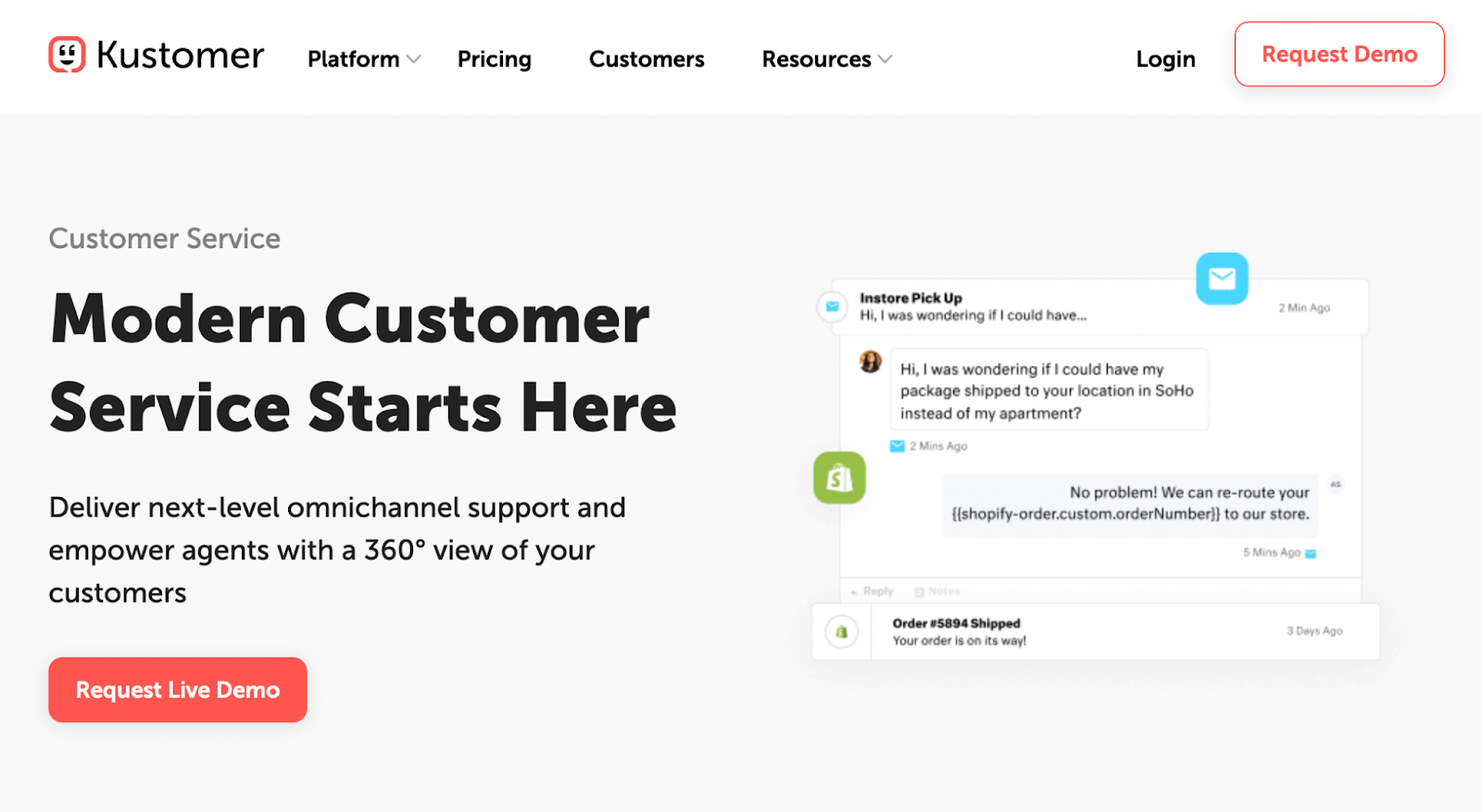1482x812 pixels.
Task: Click the Request Demo button in header
Action: tap(1338, 55)
